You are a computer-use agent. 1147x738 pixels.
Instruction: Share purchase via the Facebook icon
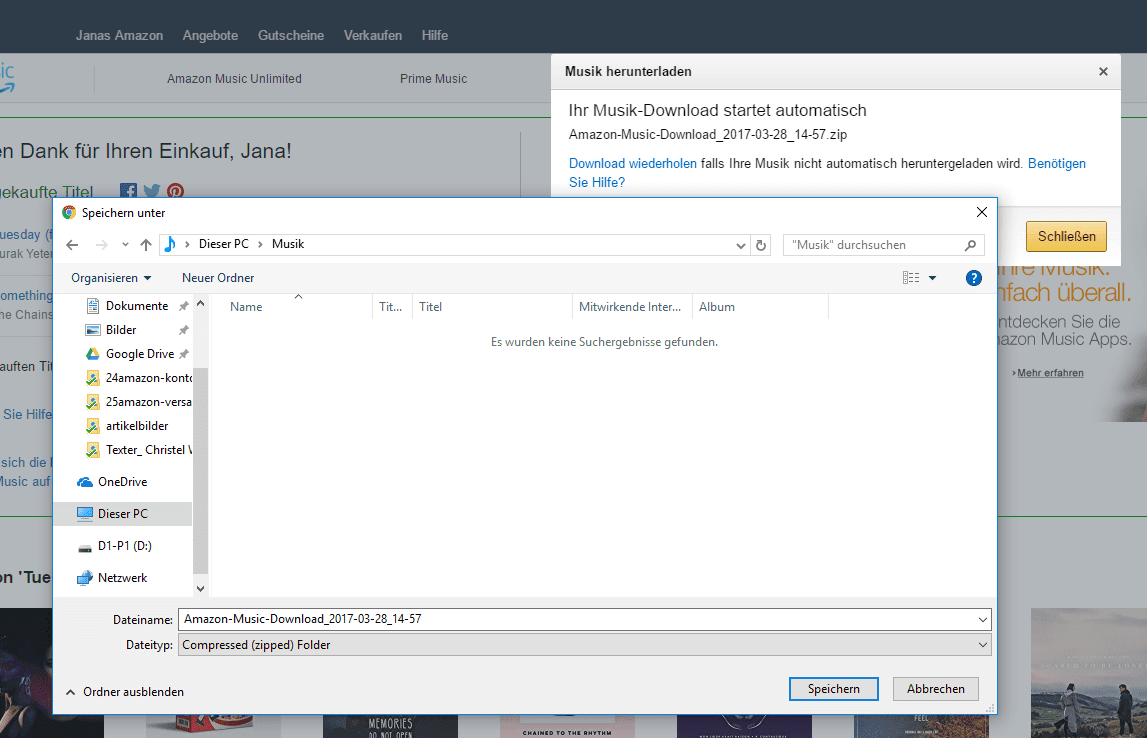tap(128, 191)
